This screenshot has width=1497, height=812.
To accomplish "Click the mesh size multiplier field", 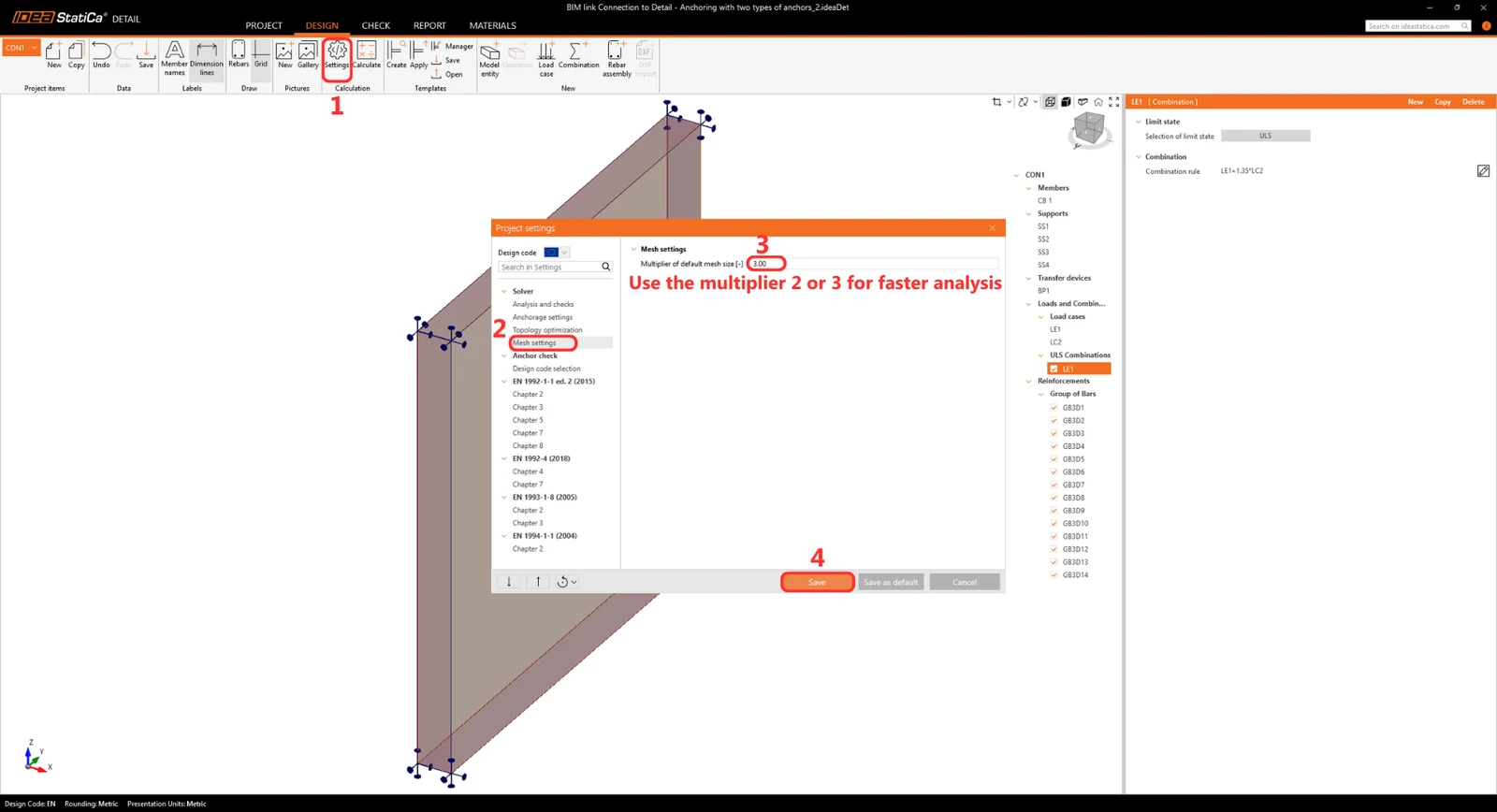I will point(873,264).
